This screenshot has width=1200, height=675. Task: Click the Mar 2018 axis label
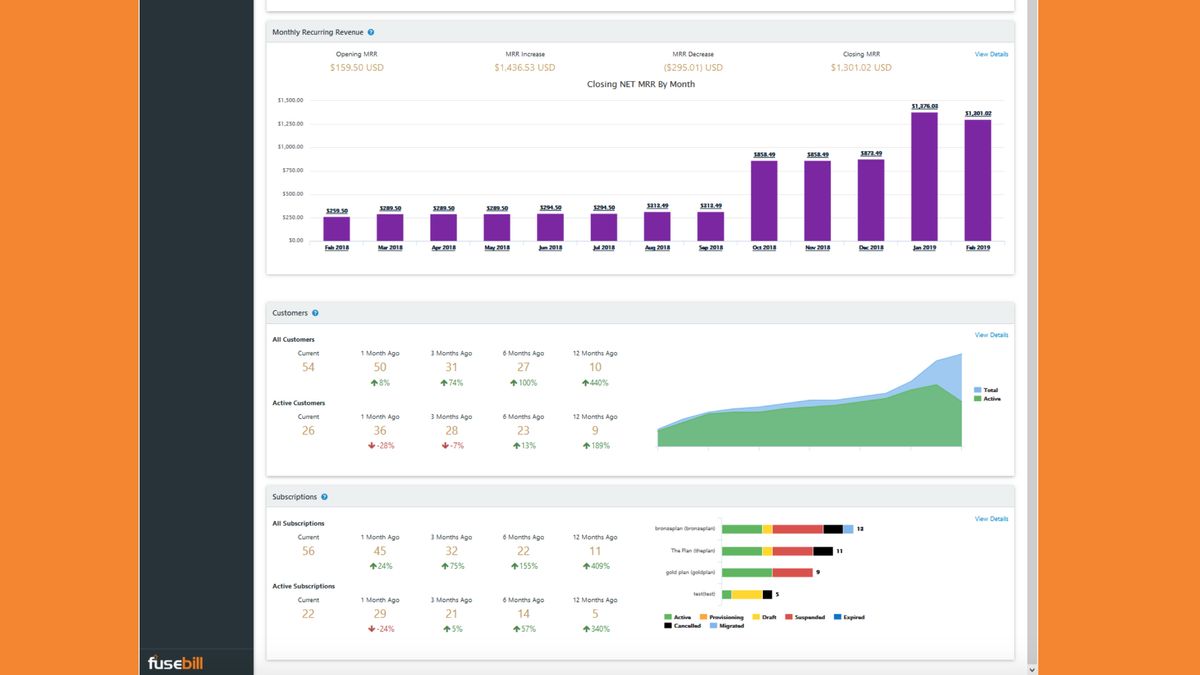tap(390, 247)
